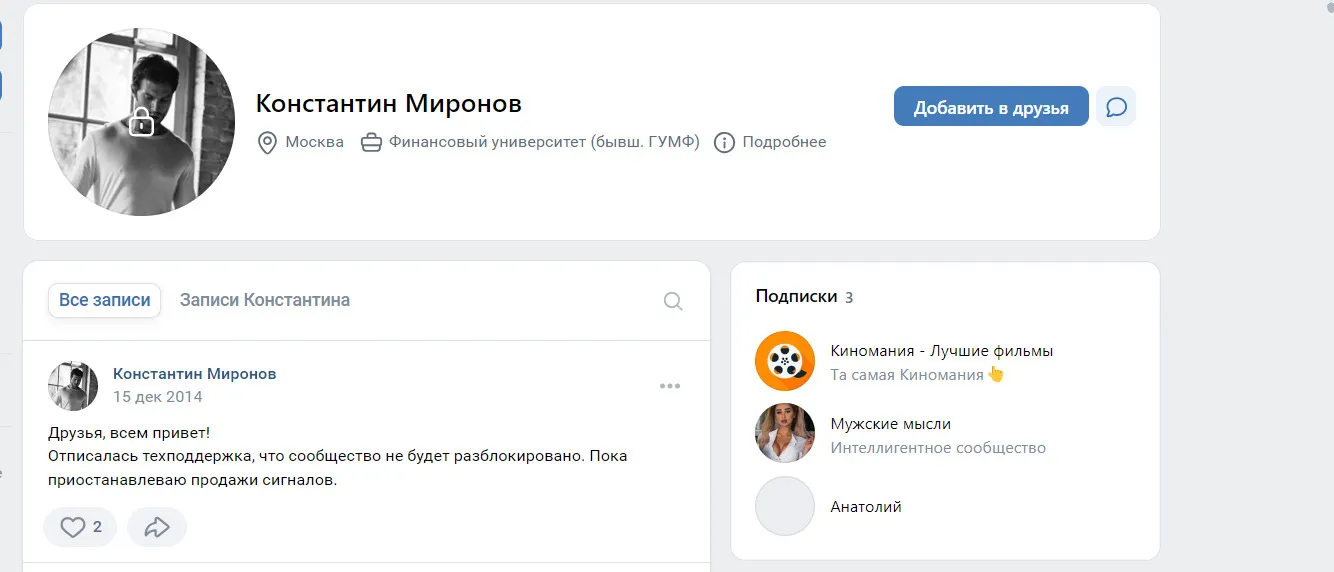
Task: Open Подписки section header
Action: pyautogui.click(x=796, y=296)
